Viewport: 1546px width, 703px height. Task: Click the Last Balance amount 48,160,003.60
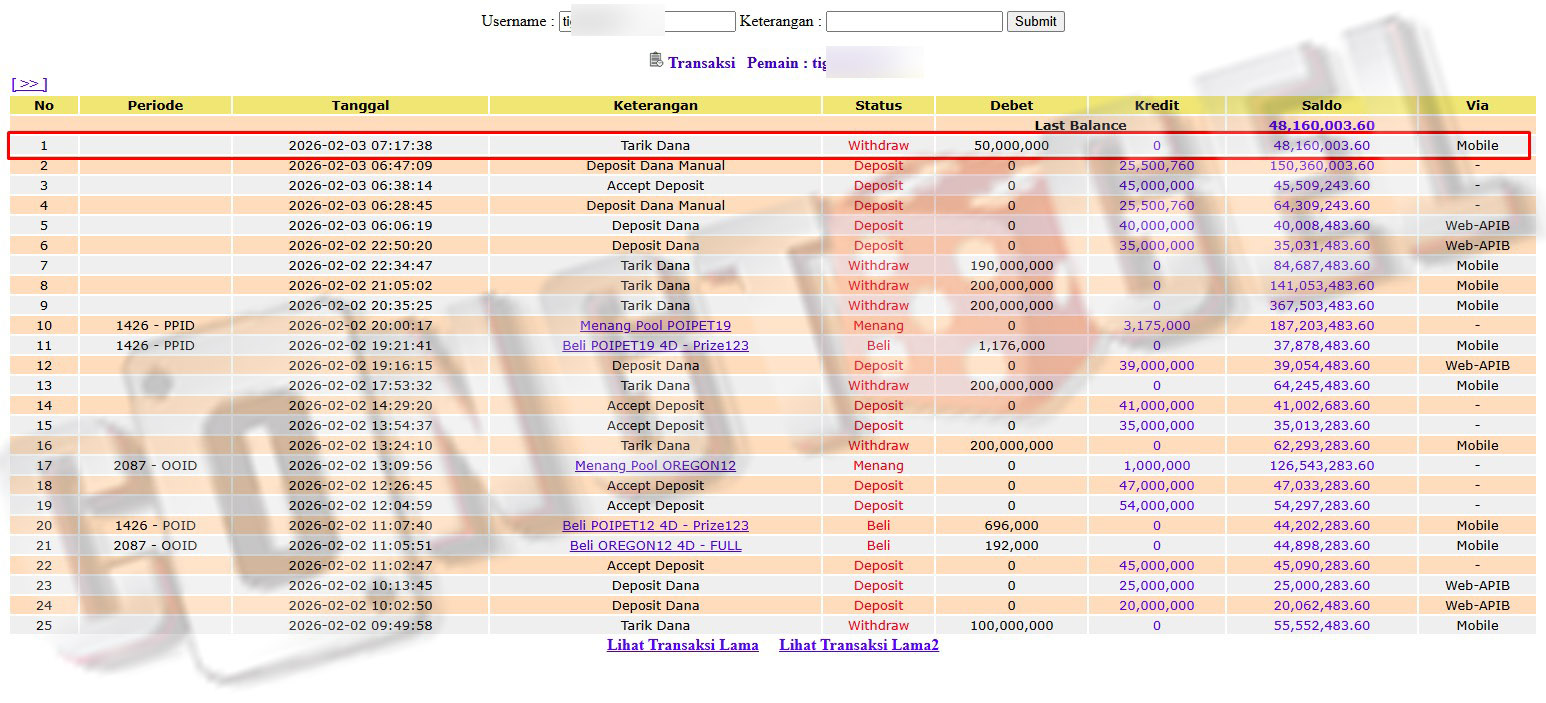tap(1321, 125)
